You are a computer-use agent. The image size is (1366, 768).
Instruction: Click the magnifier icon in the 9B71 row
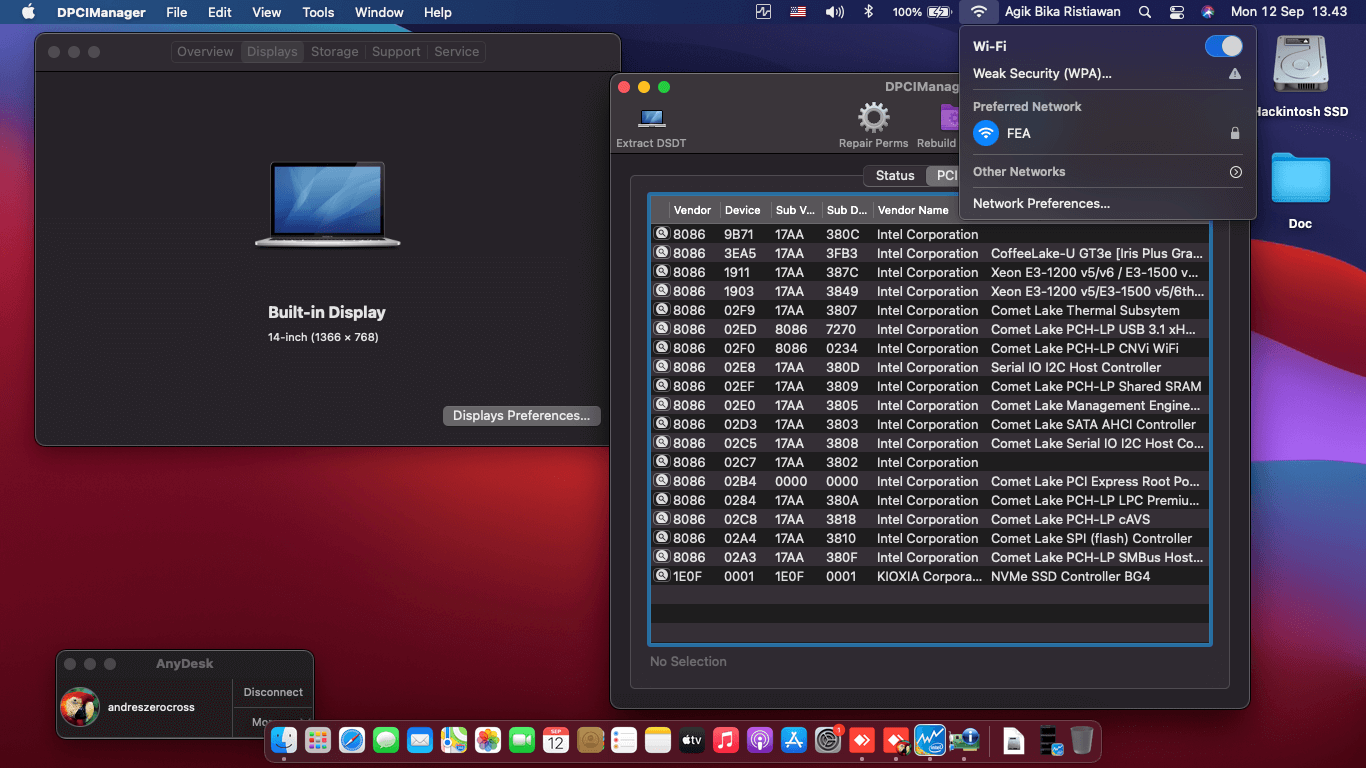point(661,234)
